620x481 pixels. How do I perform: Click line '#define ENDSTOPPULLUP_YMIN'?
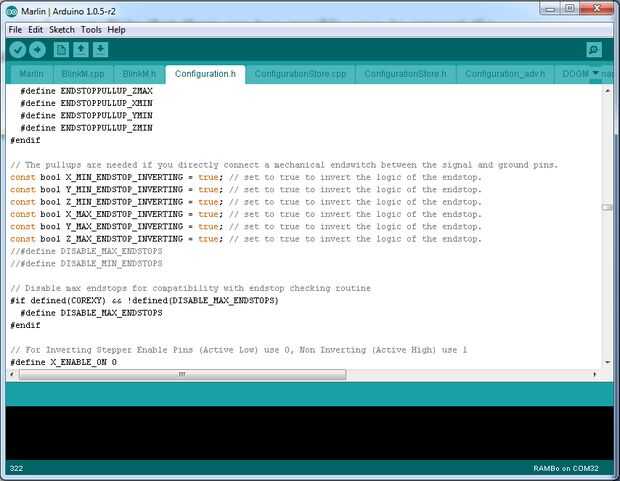[x=86, y=116]
